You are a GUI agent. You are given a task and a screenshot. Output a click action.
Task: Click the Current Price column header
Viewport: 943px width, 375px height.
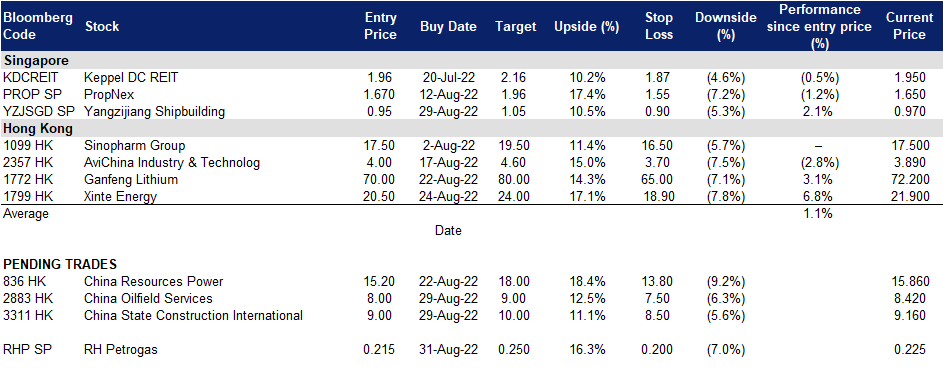[x=909, y=26]
